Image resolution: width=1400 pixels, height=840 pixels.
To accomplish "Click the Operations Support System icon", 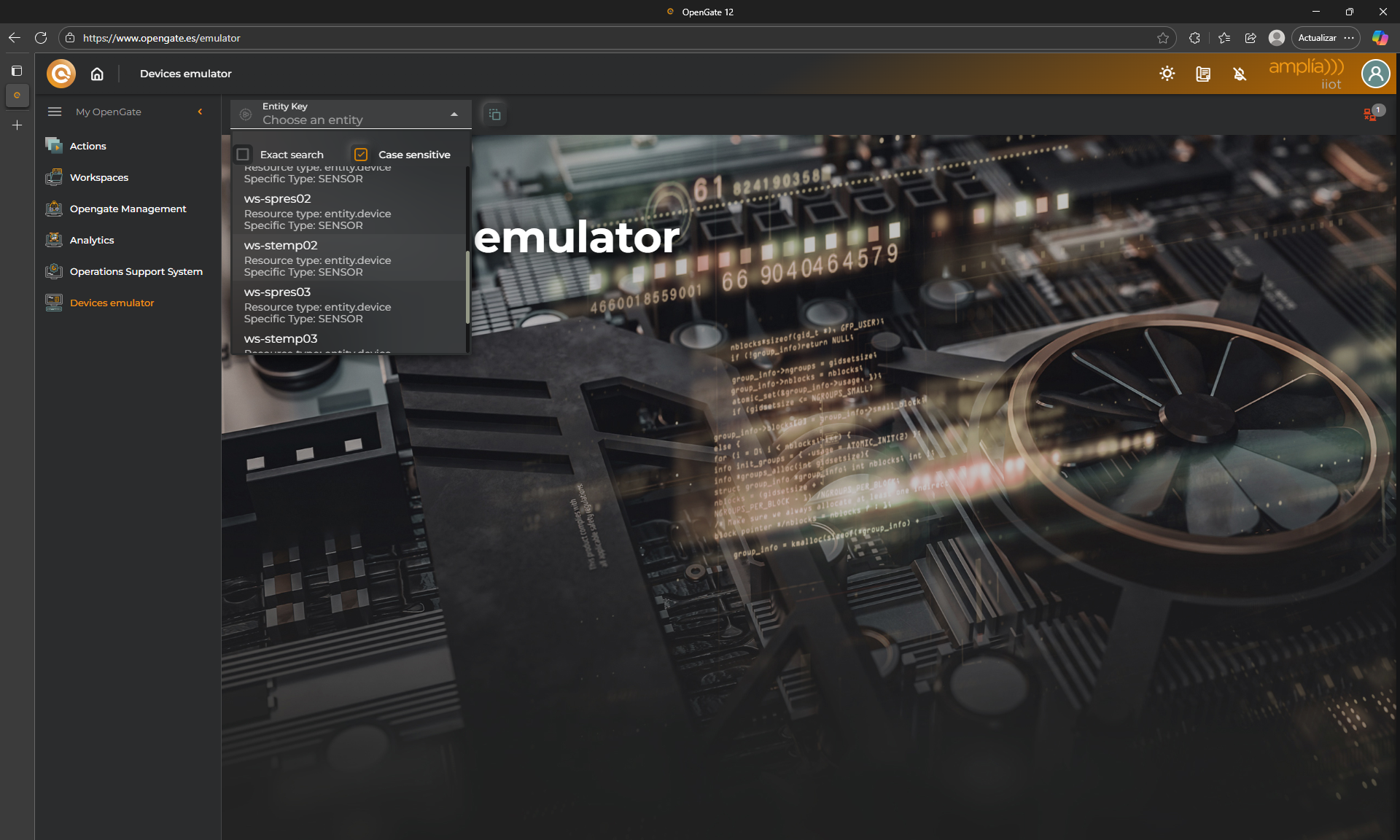I will tap(54, 271).
